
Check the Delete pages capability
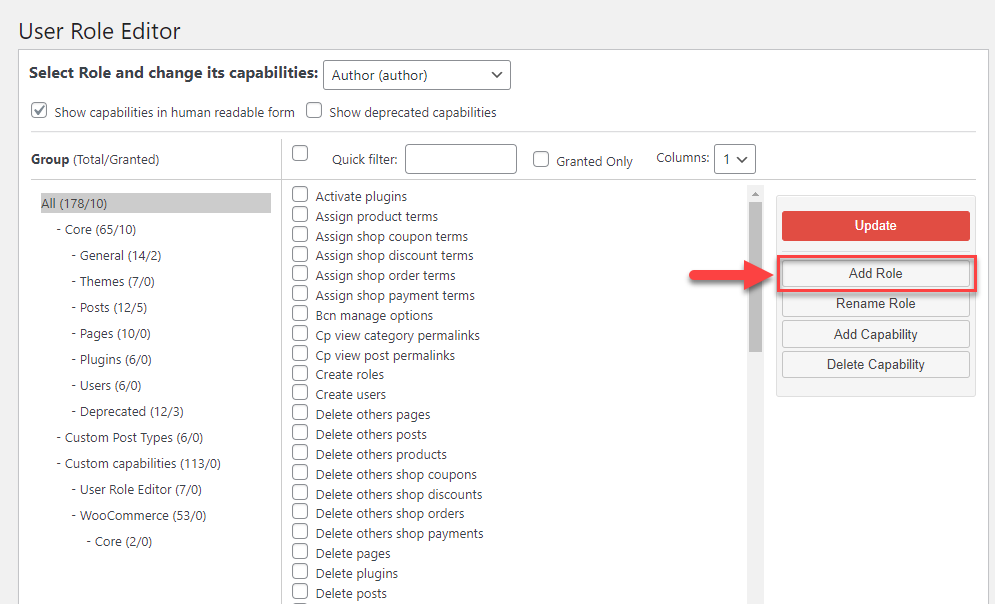300,551
